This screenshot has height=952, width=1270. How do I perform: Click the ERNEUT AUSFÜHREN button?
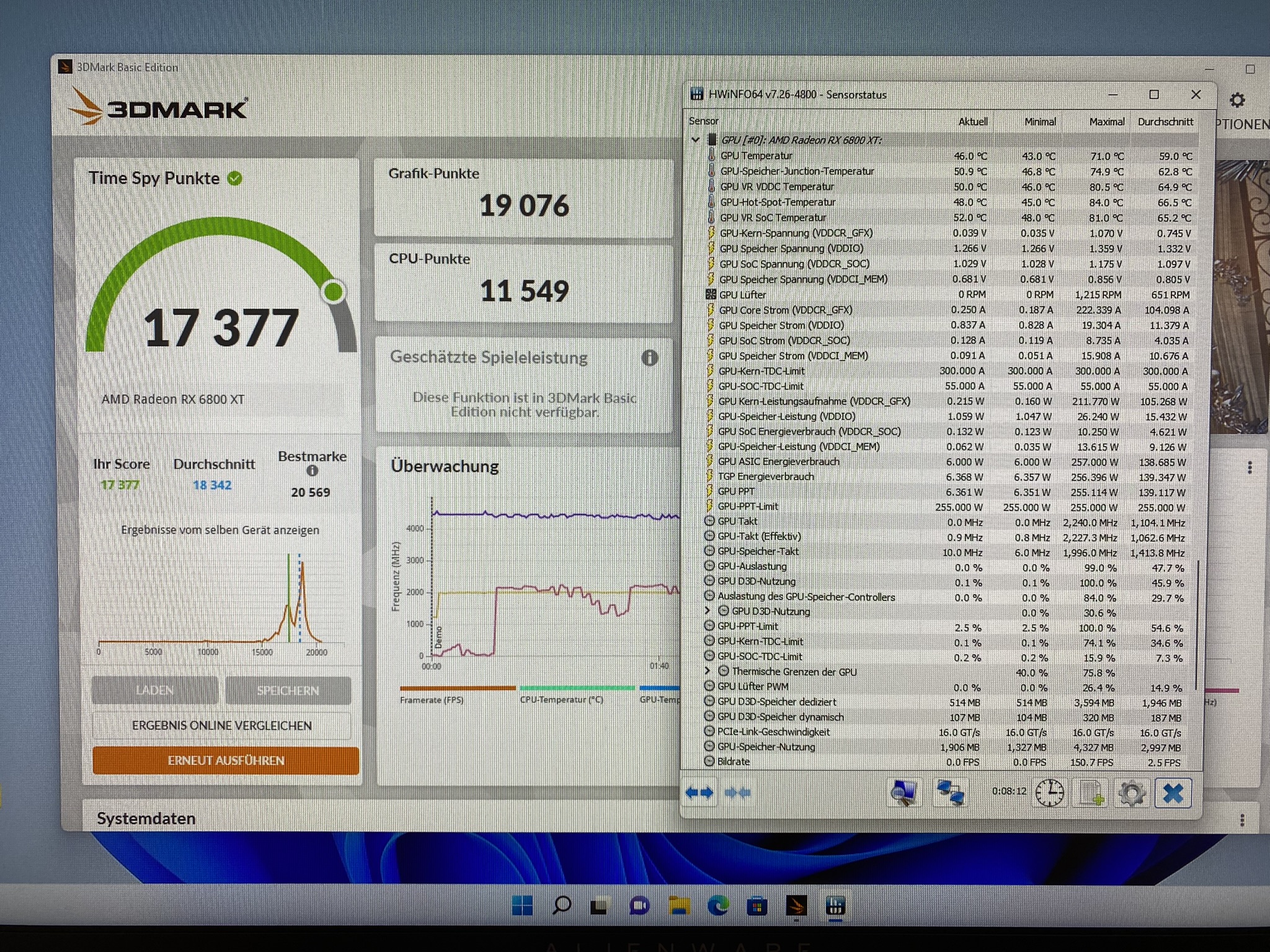point(226,760)
